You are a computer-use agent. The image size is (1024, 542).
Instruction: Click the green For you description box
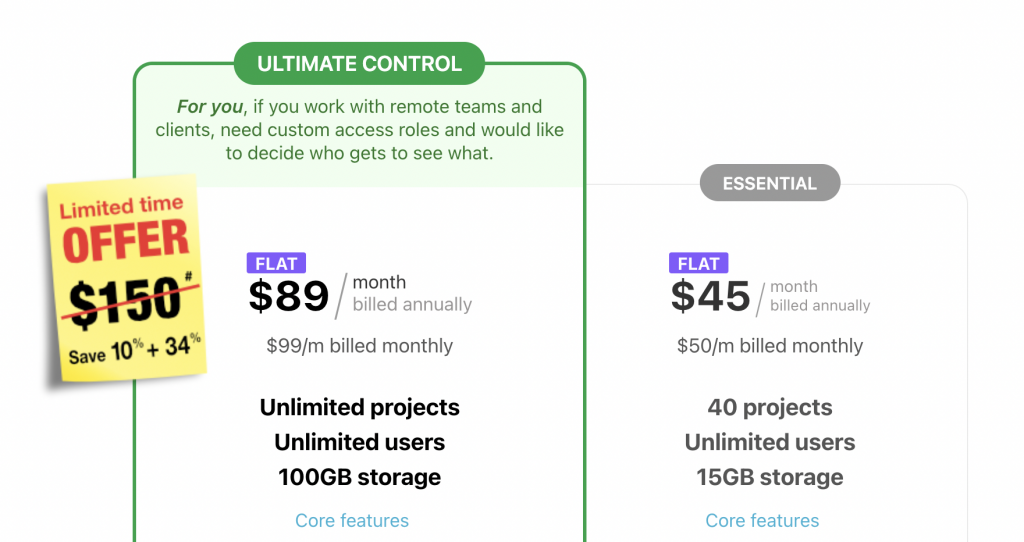coord(359,129)
